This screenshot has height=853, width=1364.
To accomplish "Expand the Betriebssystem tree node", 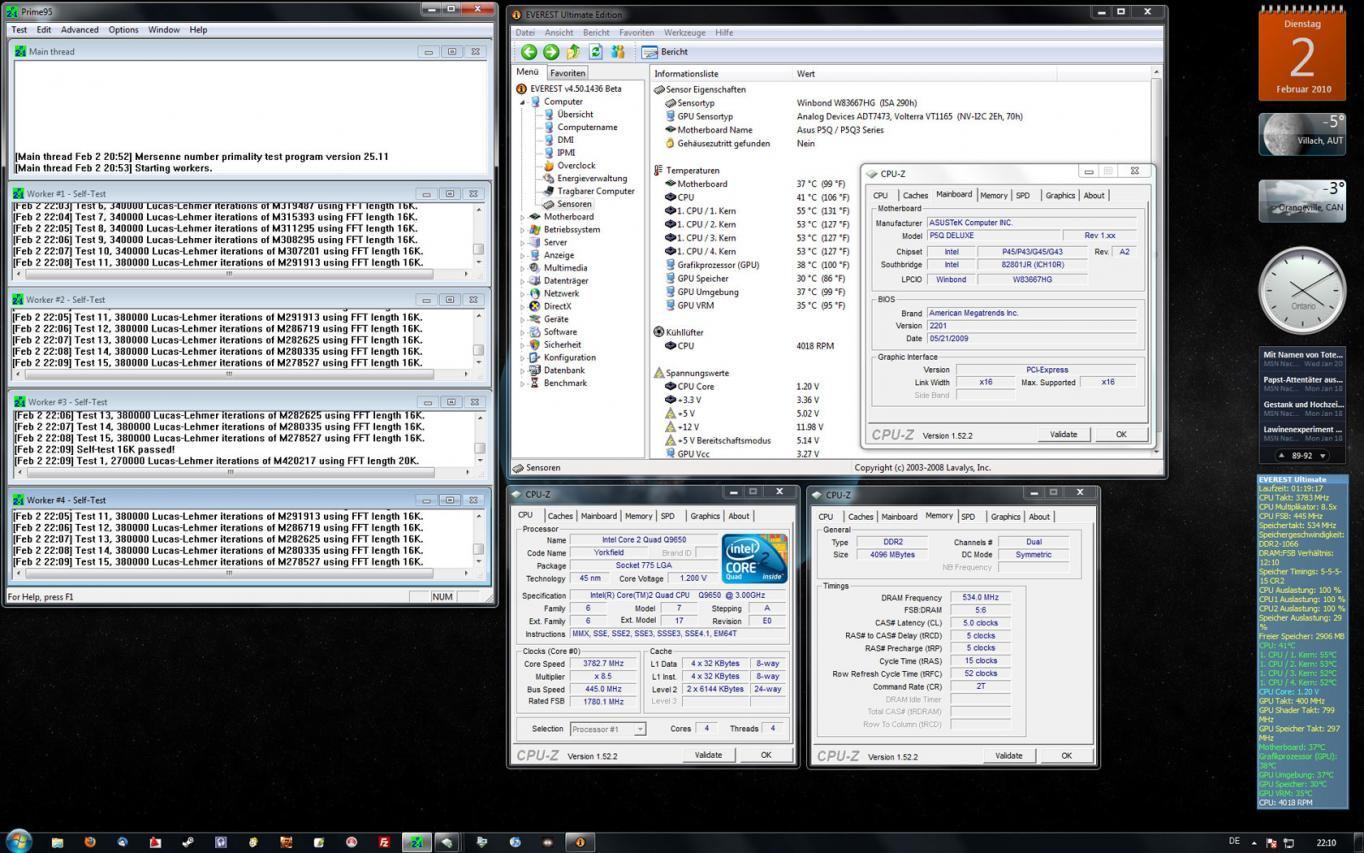I will click(x=522, y=230).
